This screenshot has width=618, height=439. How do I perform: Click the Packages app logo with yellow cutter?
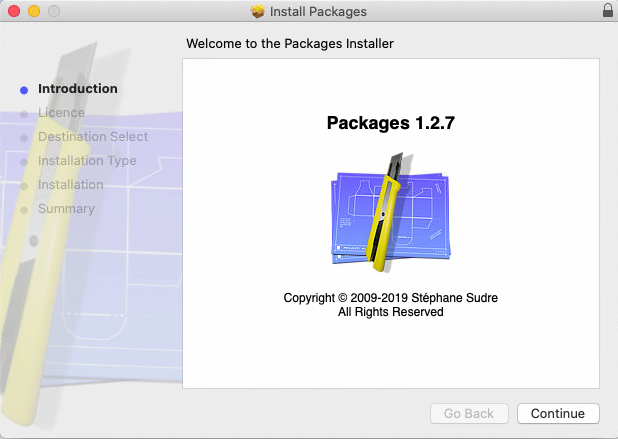(x=391, y=212)
